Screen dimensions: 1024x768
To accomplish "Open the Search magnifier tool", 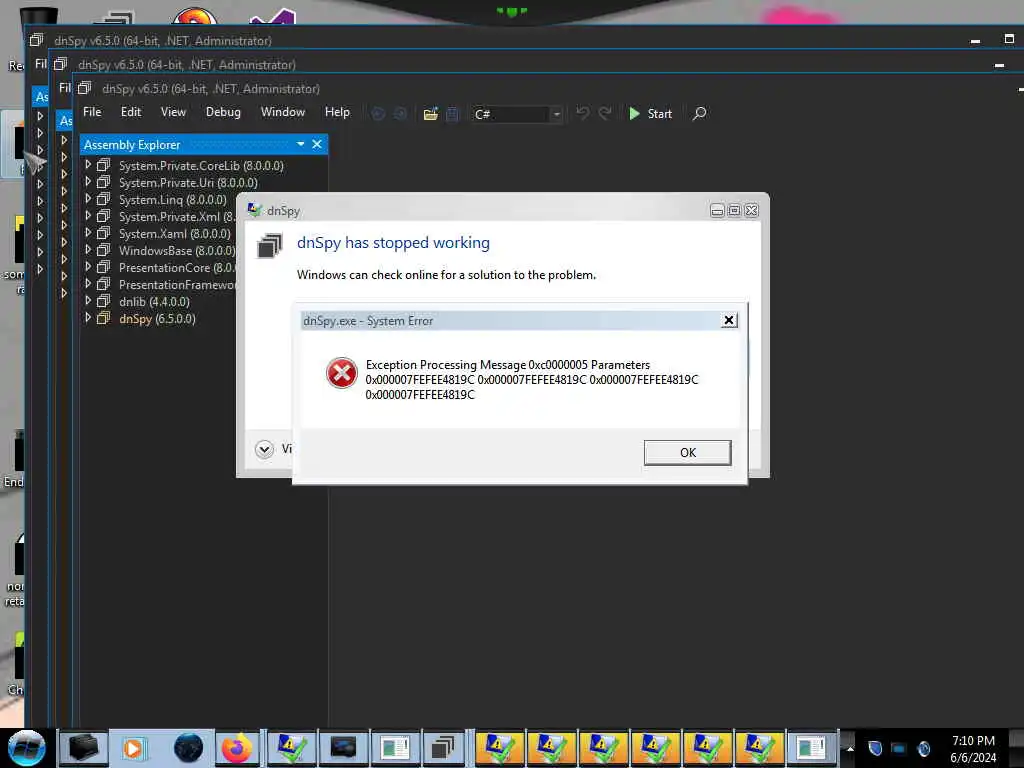I will click(x=699, y=114).
